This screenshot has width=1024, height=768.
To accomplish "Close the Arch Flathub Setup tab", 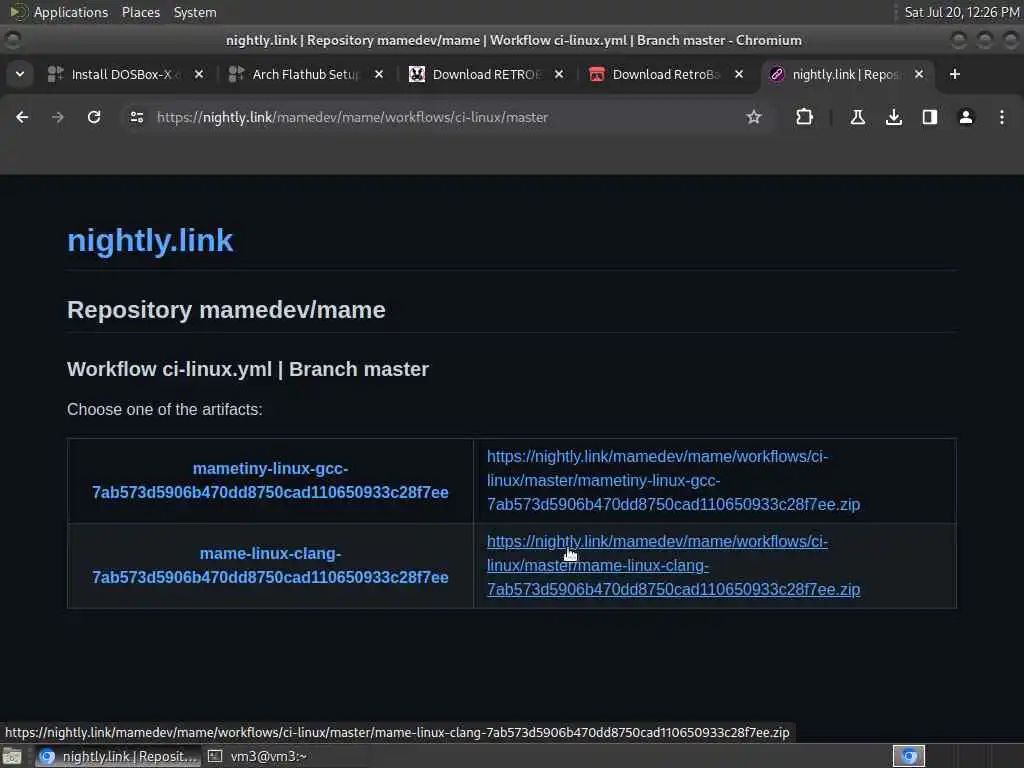I will point(379,74).
